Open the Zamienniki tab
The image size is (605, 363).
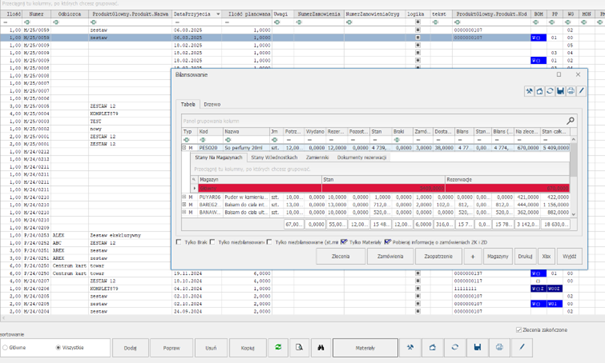(x=317, y=157)
